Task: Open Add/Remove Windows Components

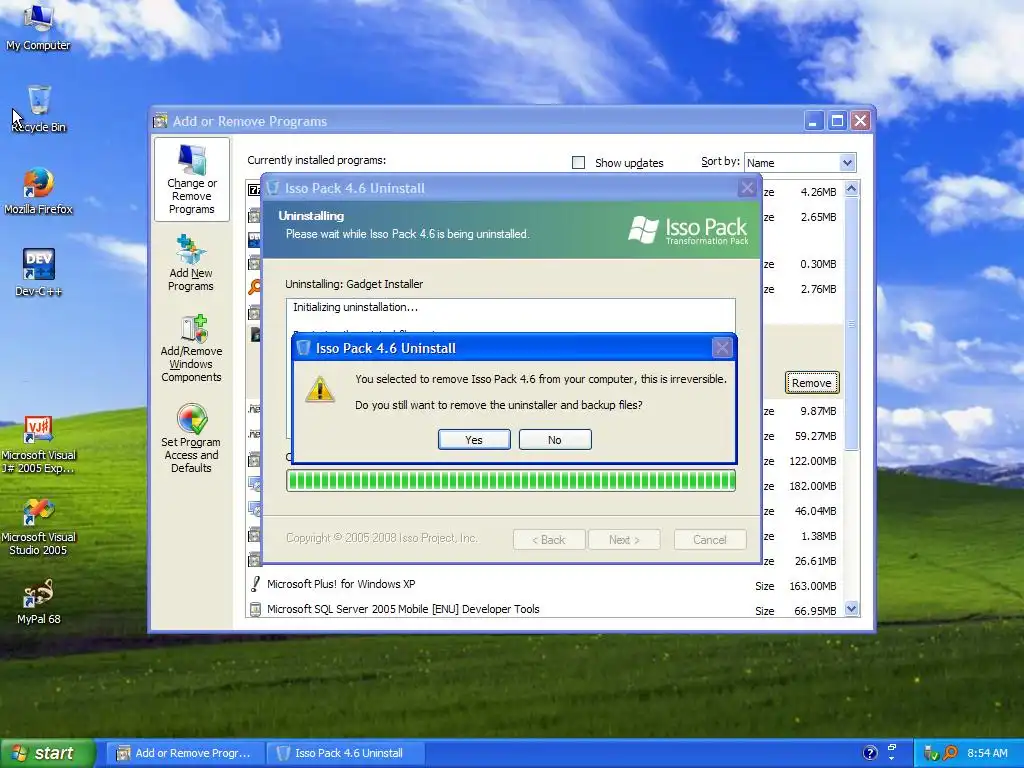Action: 191,348
